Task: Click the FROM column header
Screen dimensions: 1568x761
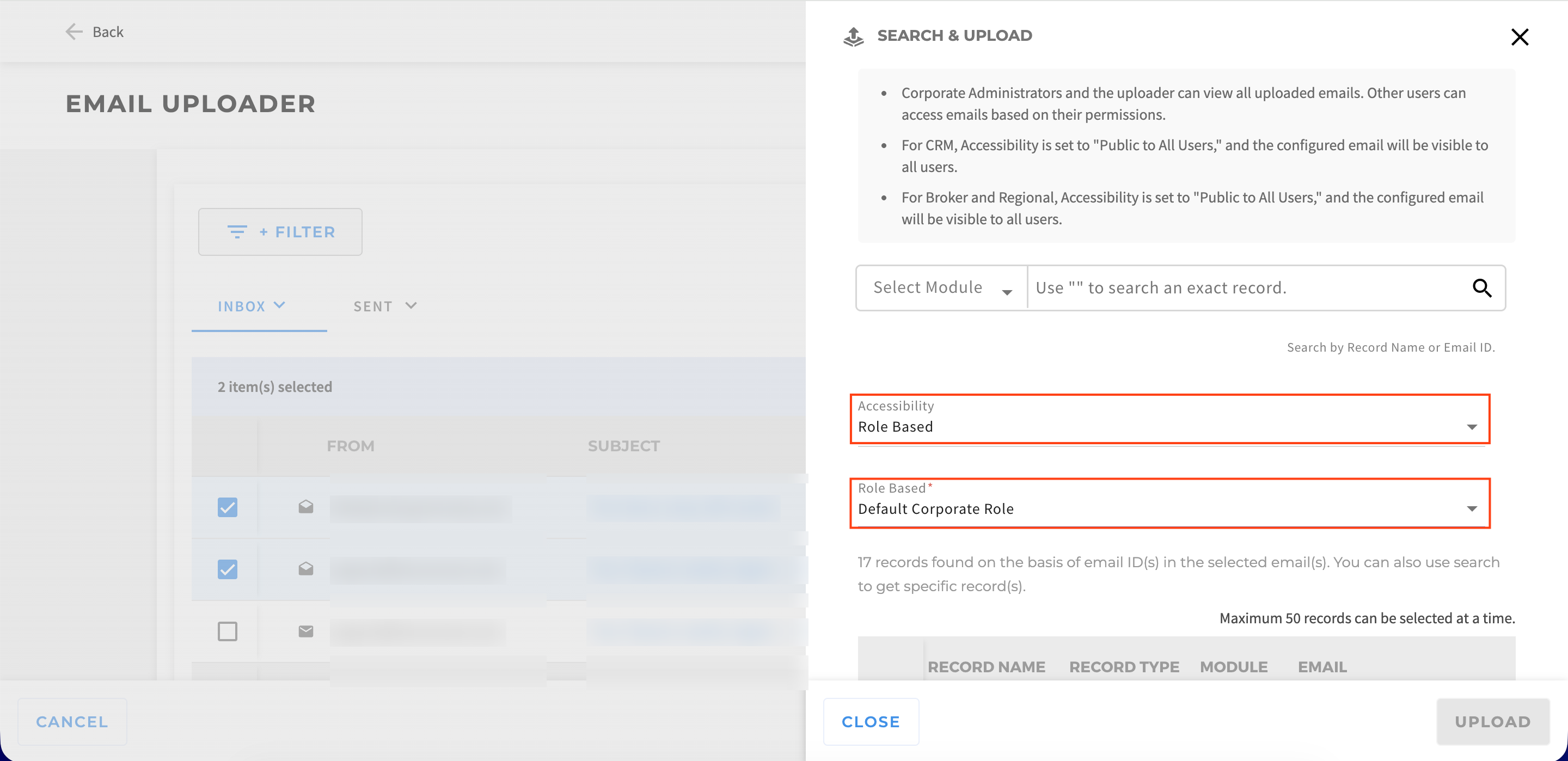Action: (351, 446)
